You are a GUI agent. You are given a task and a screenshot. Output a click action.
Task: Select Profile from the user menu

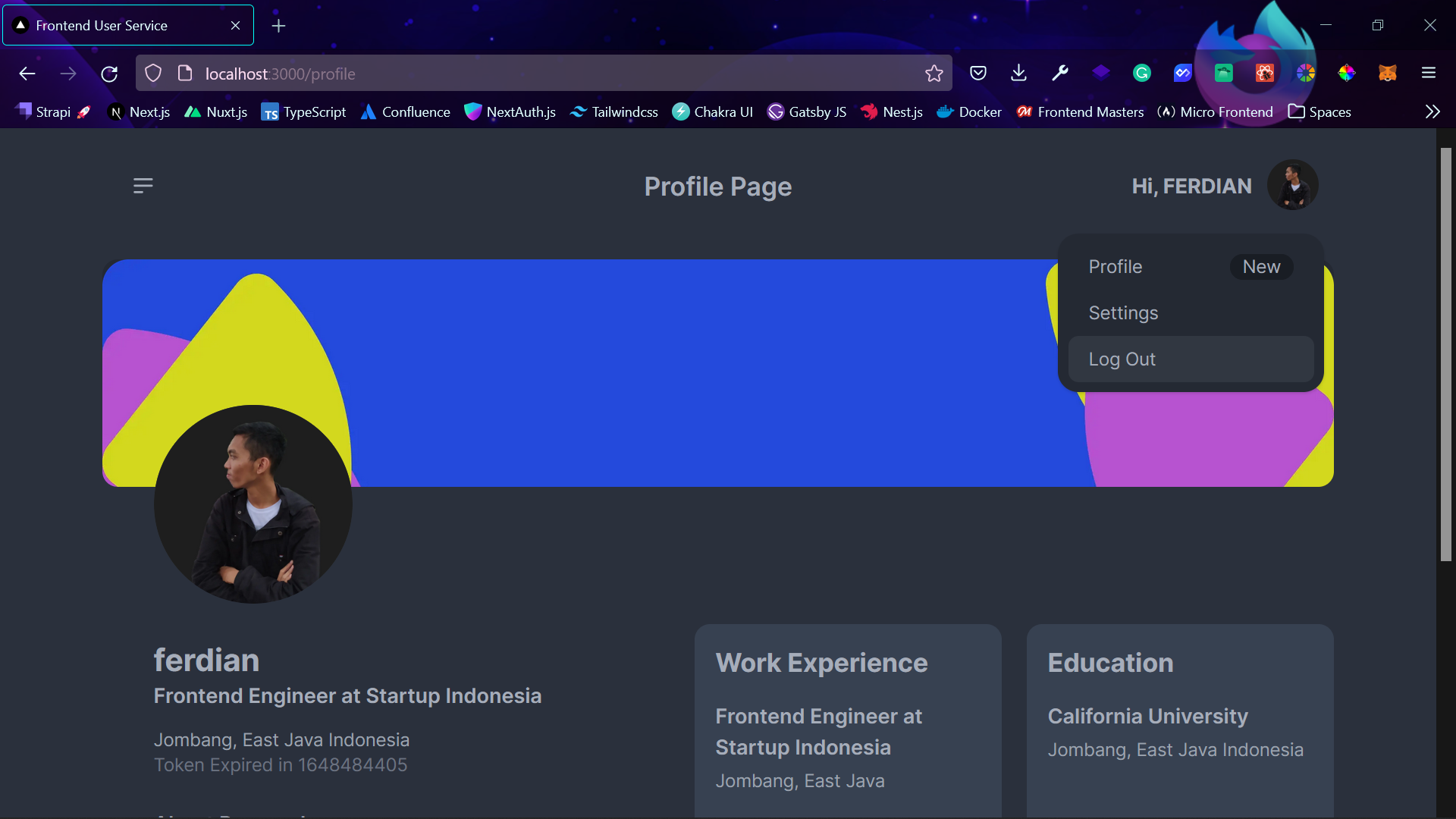(1116, 267)
